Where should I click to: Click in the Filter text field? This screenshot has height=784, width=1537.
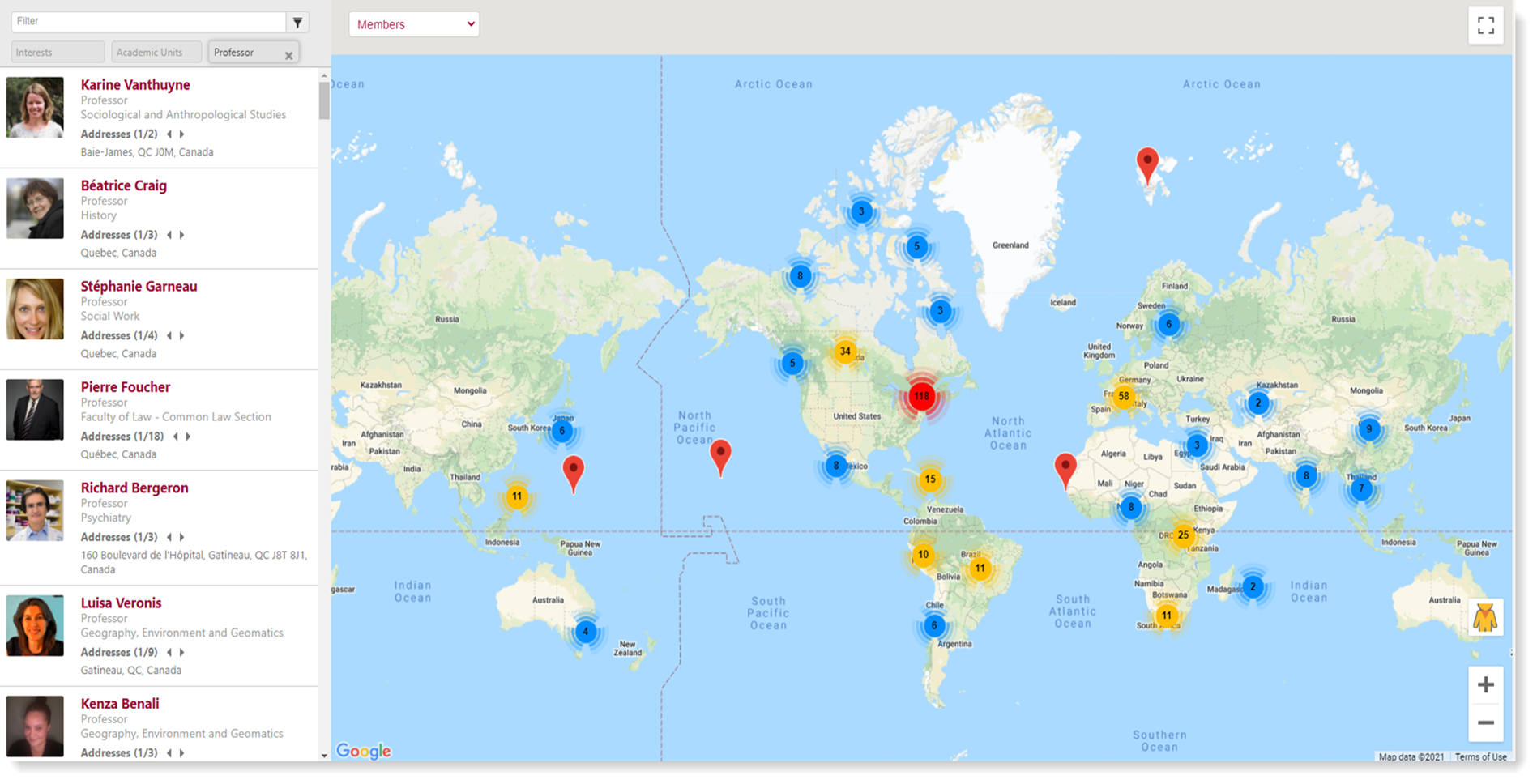pyautogui.click(x=148, y=22)
